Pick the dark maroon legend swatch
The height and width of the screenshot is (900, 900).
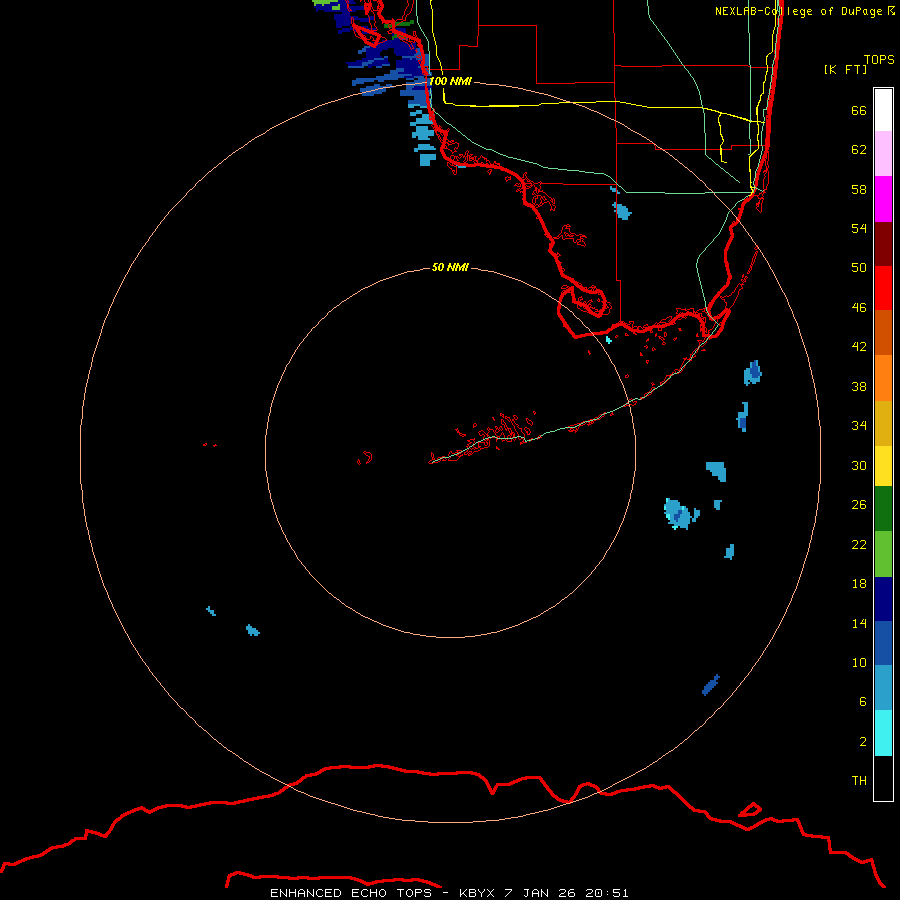[x=883, y=243]
